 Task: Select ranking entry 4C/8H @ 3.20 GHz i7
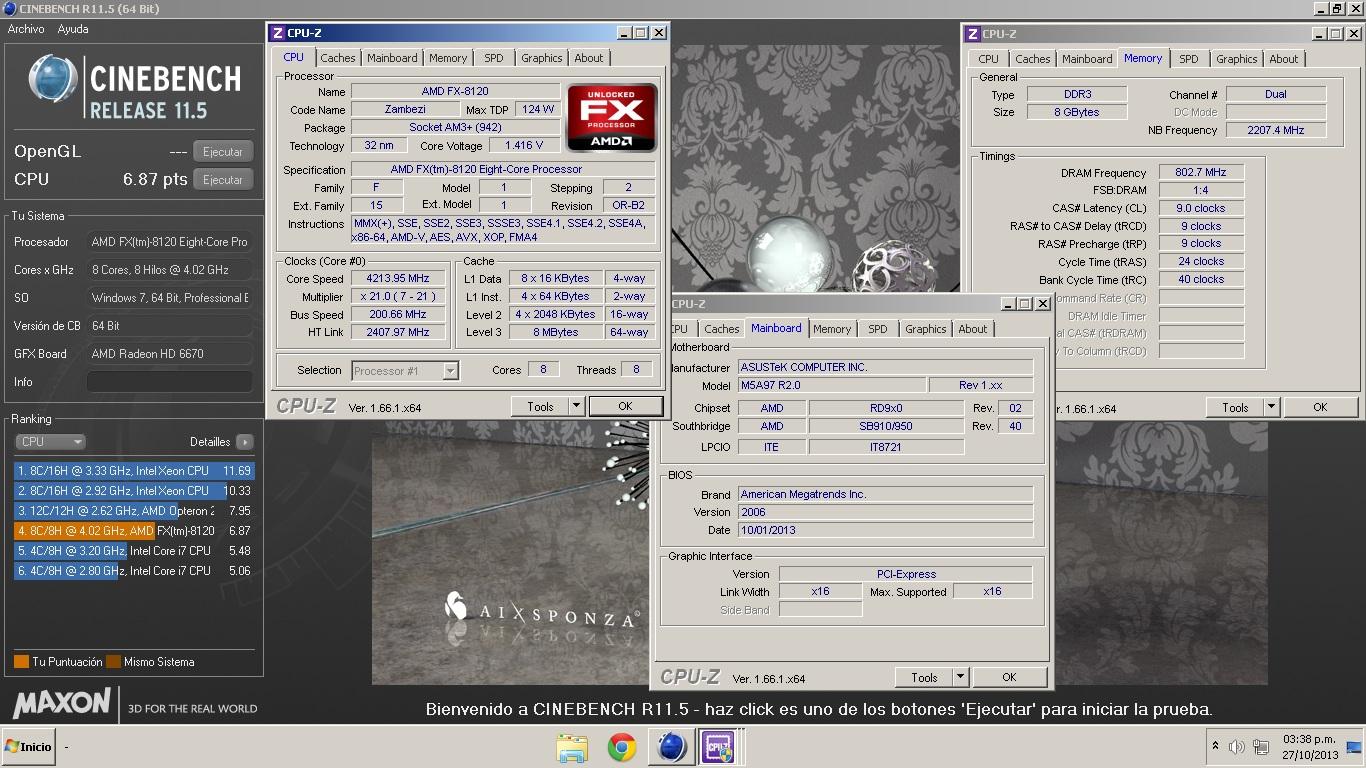click(x=134, y=551)
